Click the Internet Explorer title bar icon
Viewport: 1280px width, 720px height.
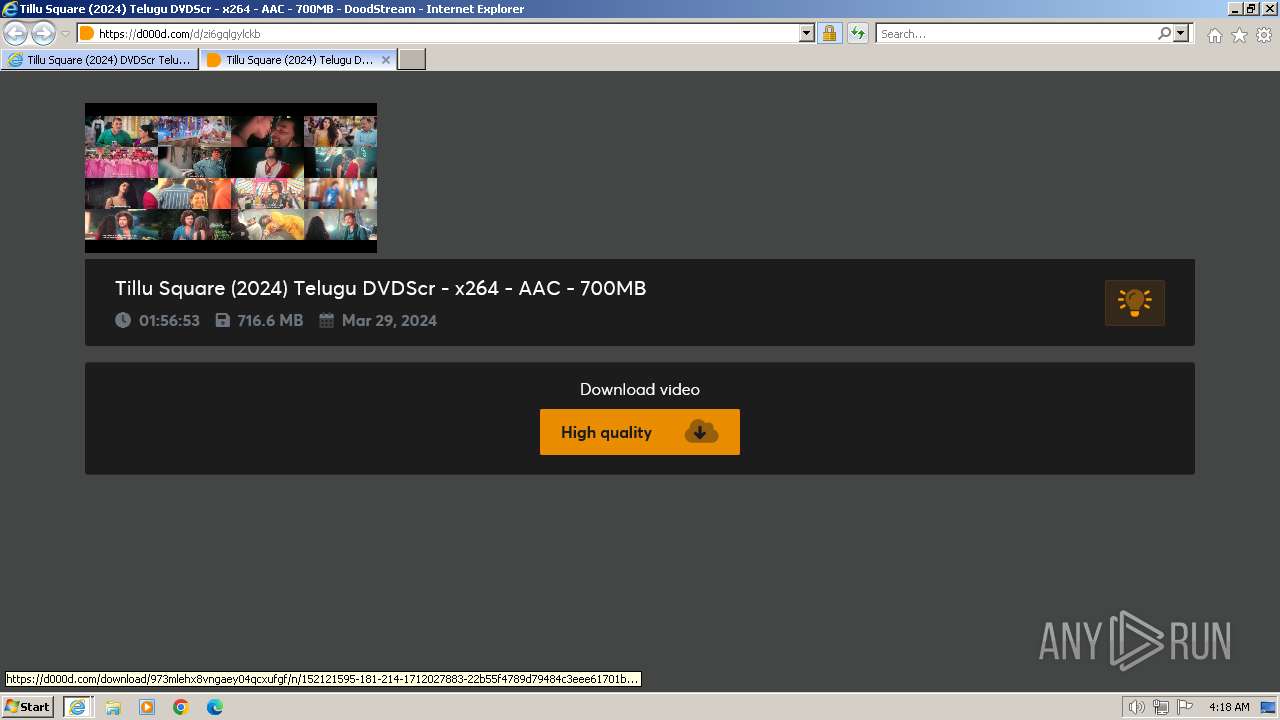pos(9,9)
